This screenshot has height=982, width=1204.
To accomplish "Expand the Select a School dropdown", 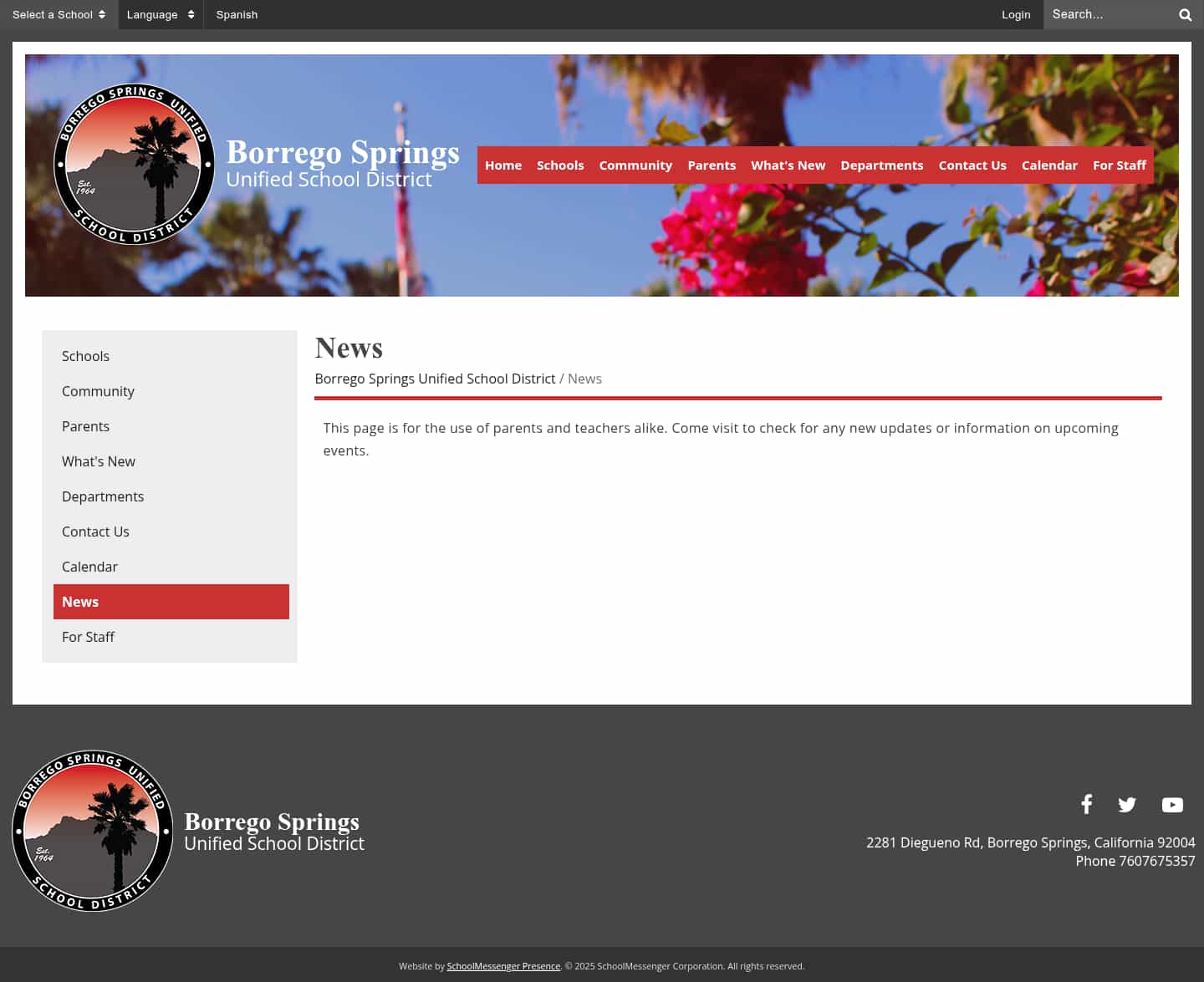I will [x=59, y=15].
